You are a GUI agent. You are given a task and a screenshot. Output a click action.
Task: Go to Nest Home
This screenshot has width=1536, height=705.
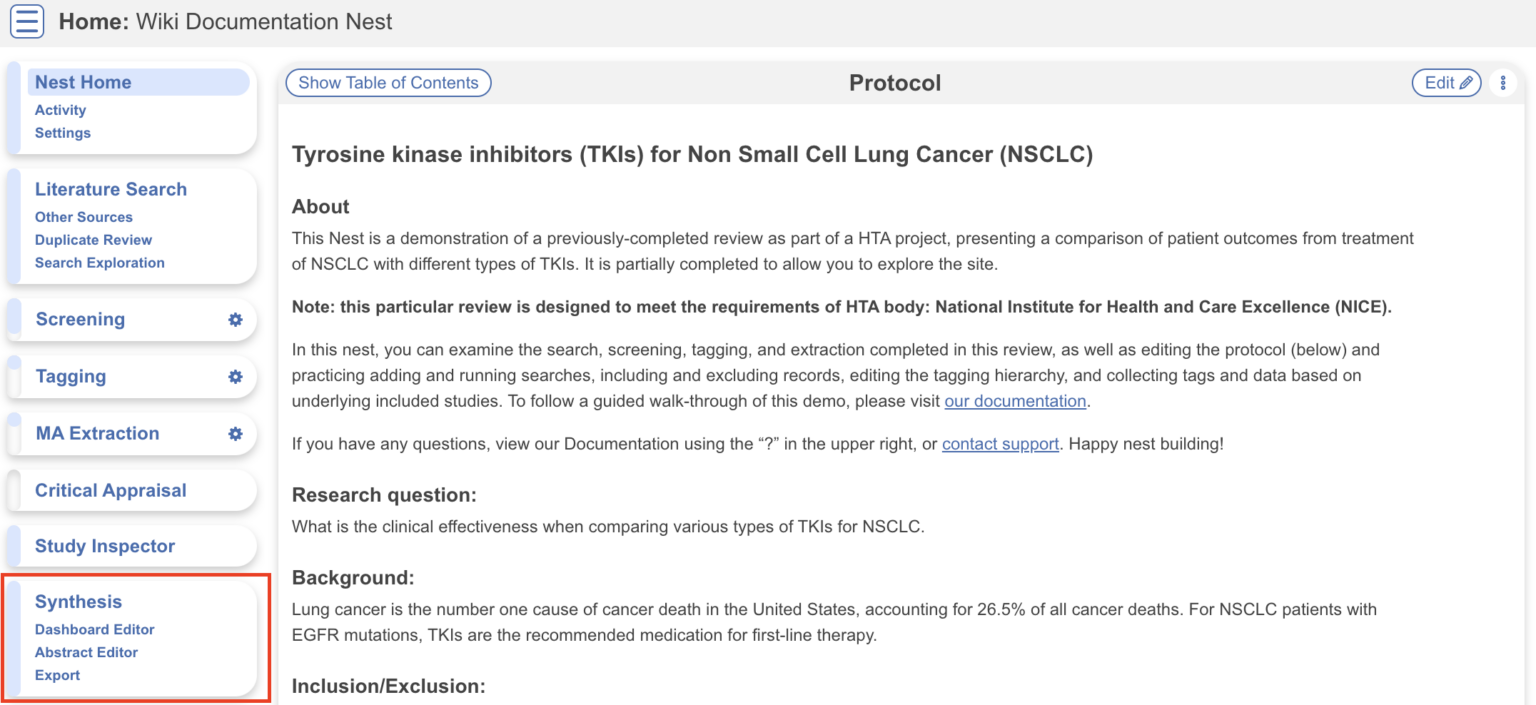[x=83, y=82]
